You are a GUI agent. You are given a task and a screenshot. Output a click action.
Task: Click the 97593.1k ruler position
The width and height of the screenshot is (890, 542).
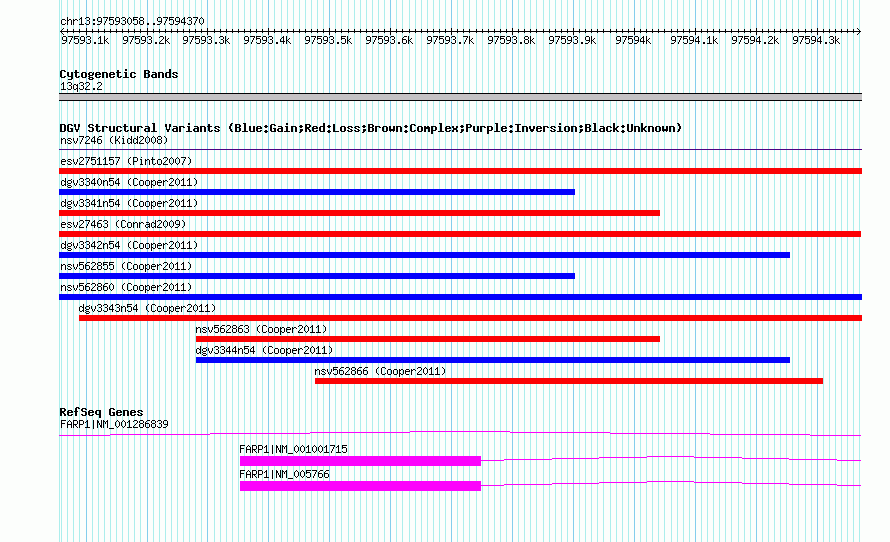pos(85,40)
